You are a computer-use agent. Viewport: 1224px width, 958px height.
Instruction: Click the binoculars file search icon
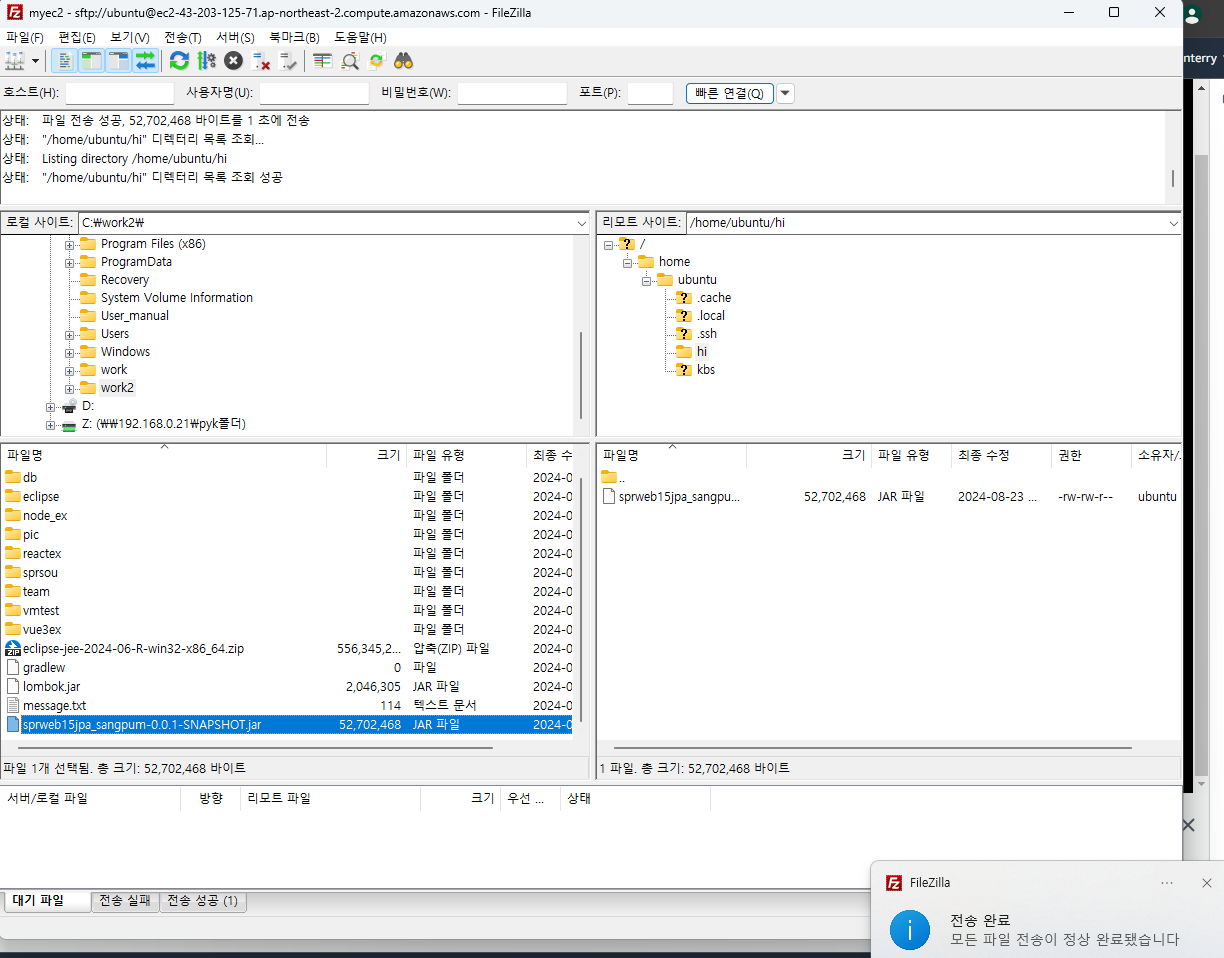tap(403, 61)
